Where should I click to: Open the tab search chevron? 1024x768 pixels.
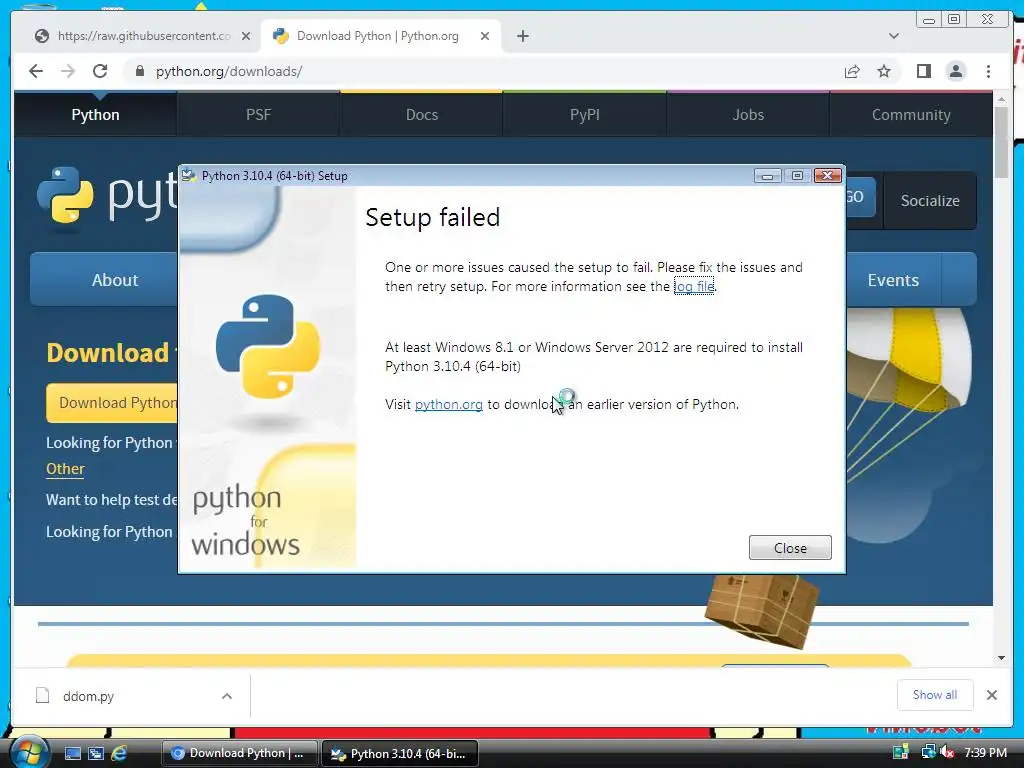point(894,36)
